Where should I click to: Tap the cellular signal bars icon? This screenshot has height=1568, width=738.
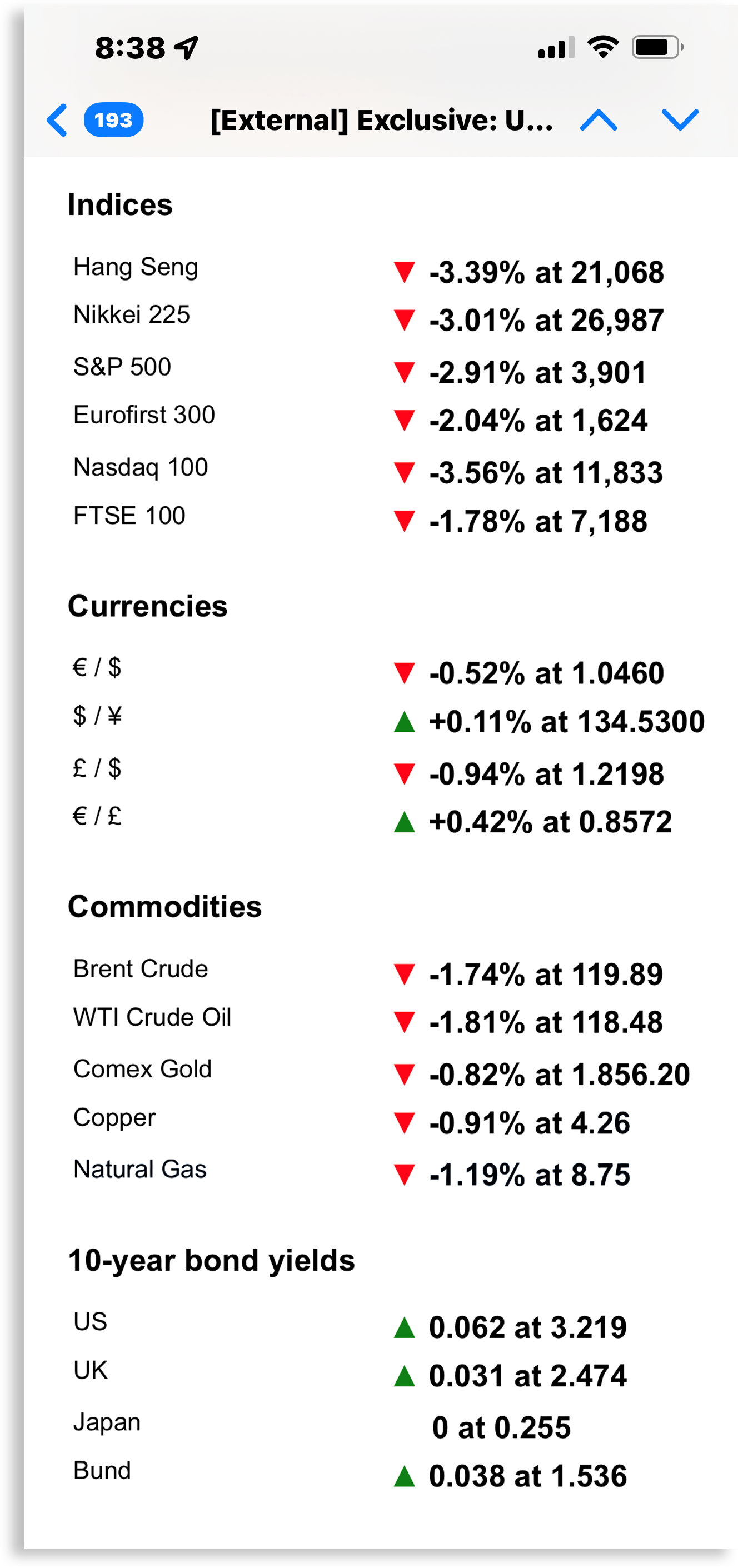tap(555, 47)
